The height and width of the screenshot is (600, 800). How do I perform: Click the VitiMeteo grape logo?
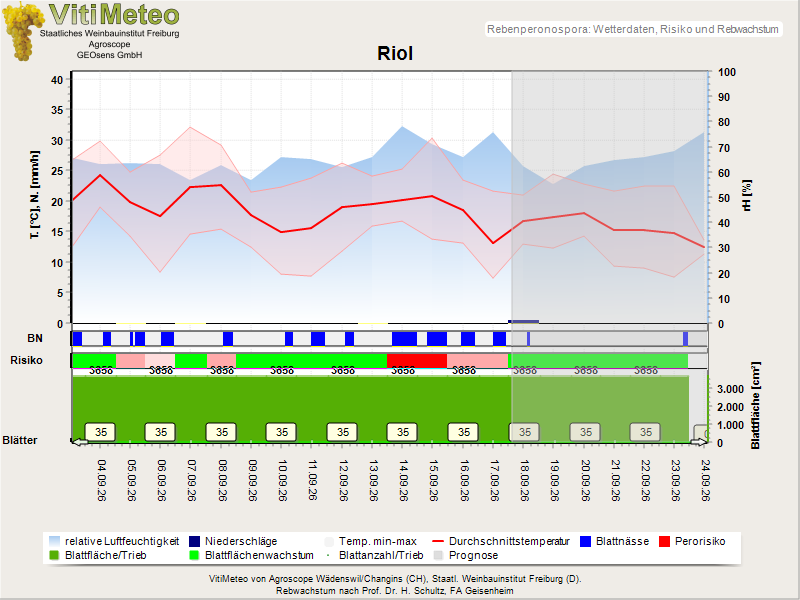click(22, 33)
